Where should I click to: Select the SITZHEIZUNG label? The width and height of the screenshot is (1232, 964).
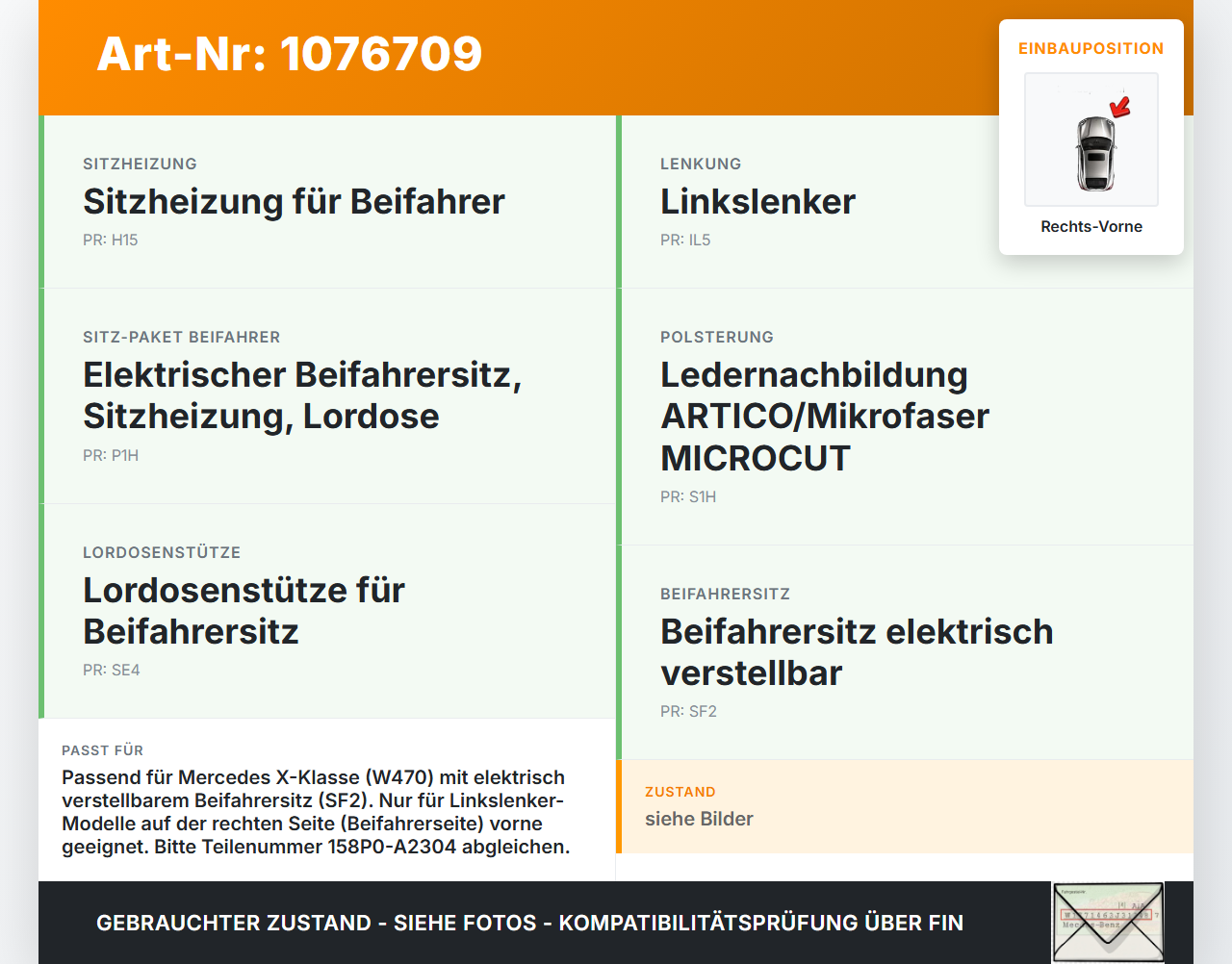140,164
